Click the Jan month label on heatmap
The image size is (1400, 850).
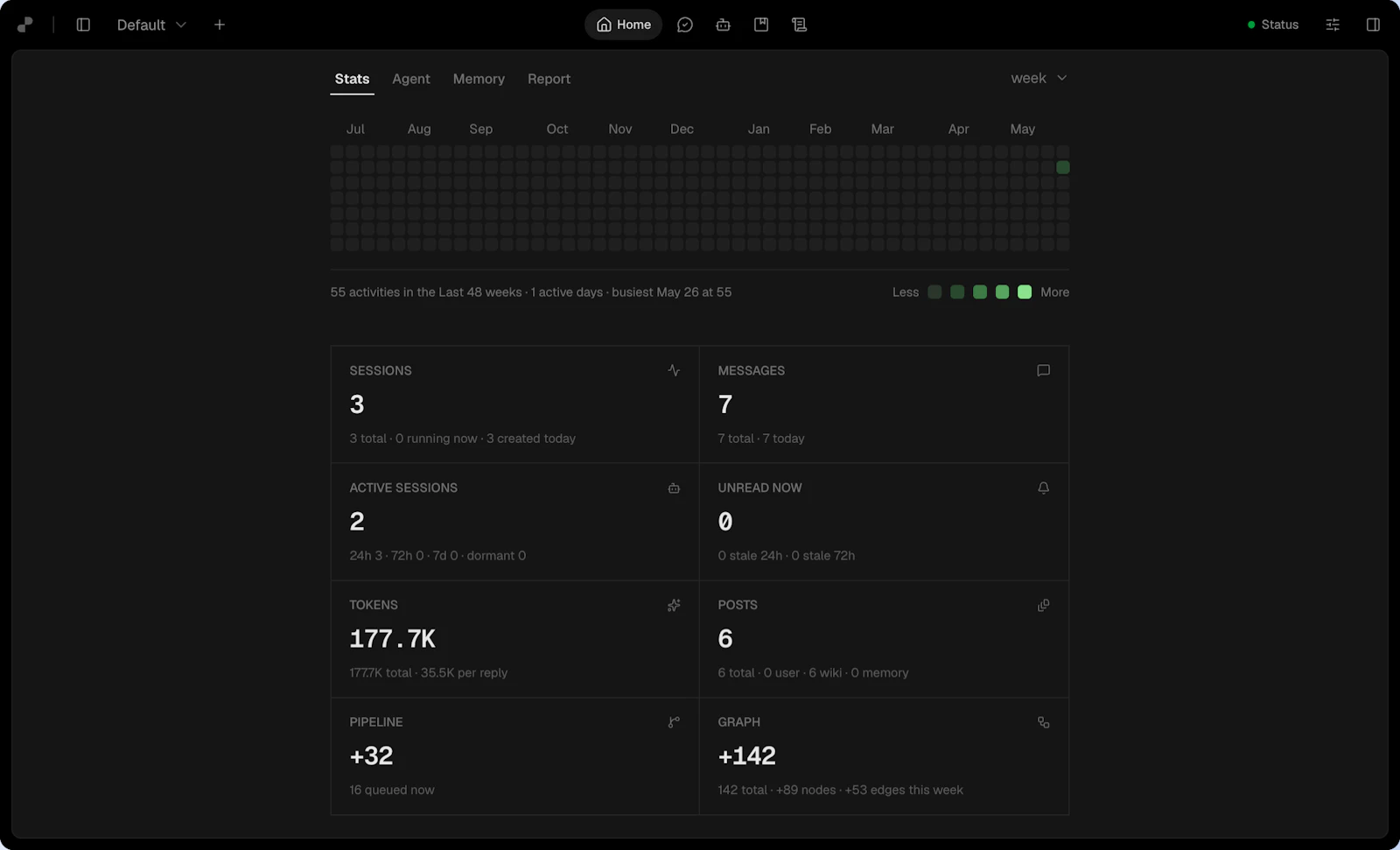point(759,129)
